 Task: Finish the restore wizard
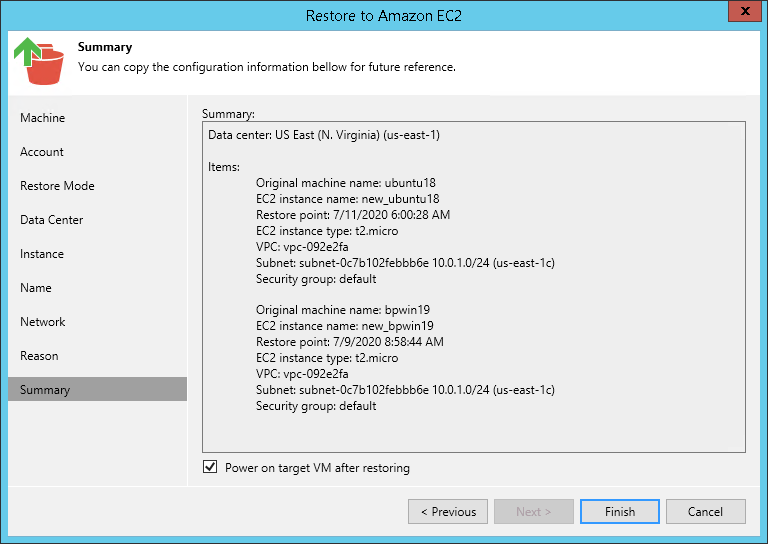620,512
